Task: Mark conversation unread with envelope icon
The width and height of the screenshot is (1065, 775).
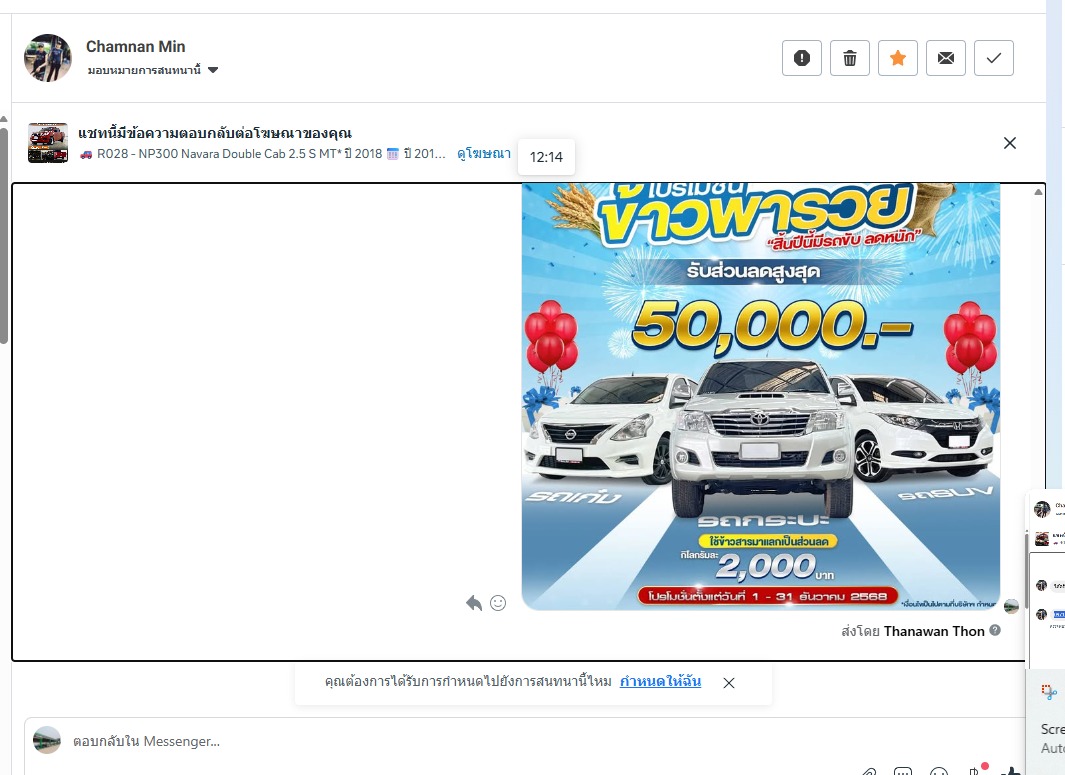Action: coord(945,58)
